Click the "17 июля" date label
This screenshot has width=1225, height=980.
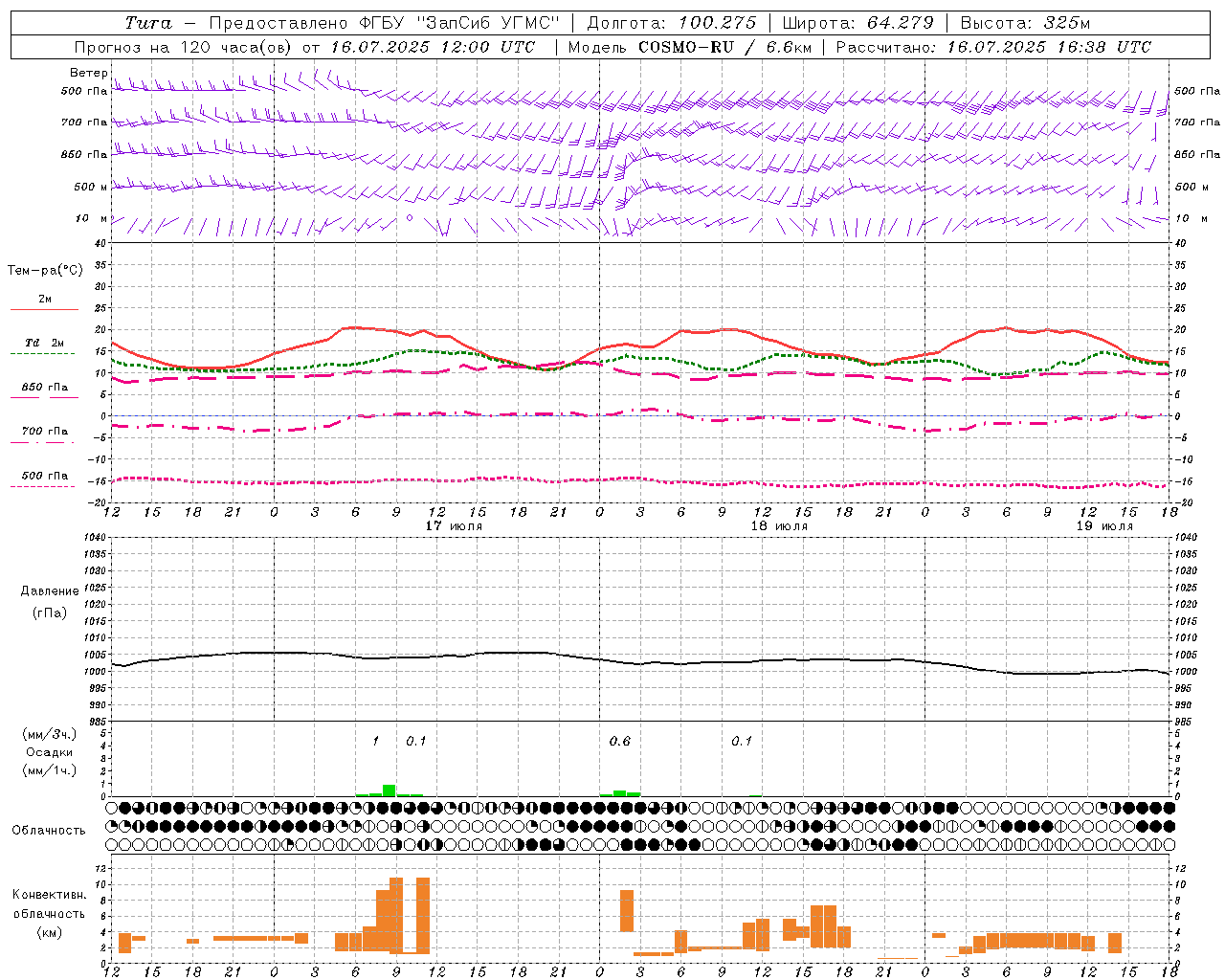click(x=455, y=526)
